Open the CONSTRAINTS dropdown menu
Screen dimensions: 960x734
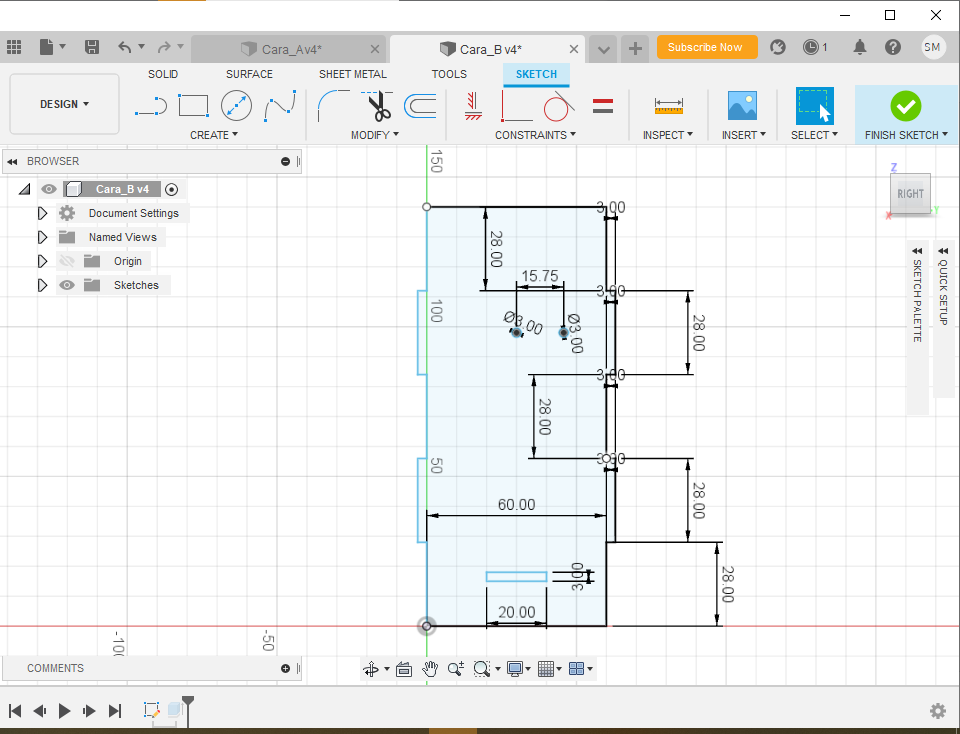click(x=535, y=135)
